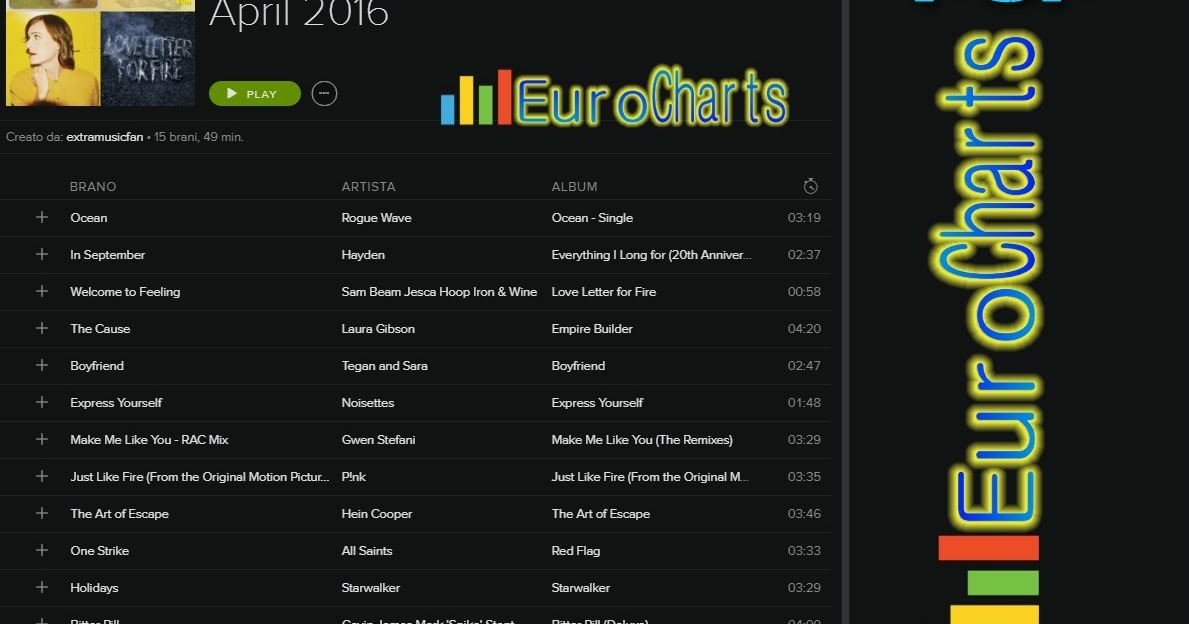Click the plus icon next to Holidays
Viewport: 1189px width, 624px height.
click(x=41, y=587)
